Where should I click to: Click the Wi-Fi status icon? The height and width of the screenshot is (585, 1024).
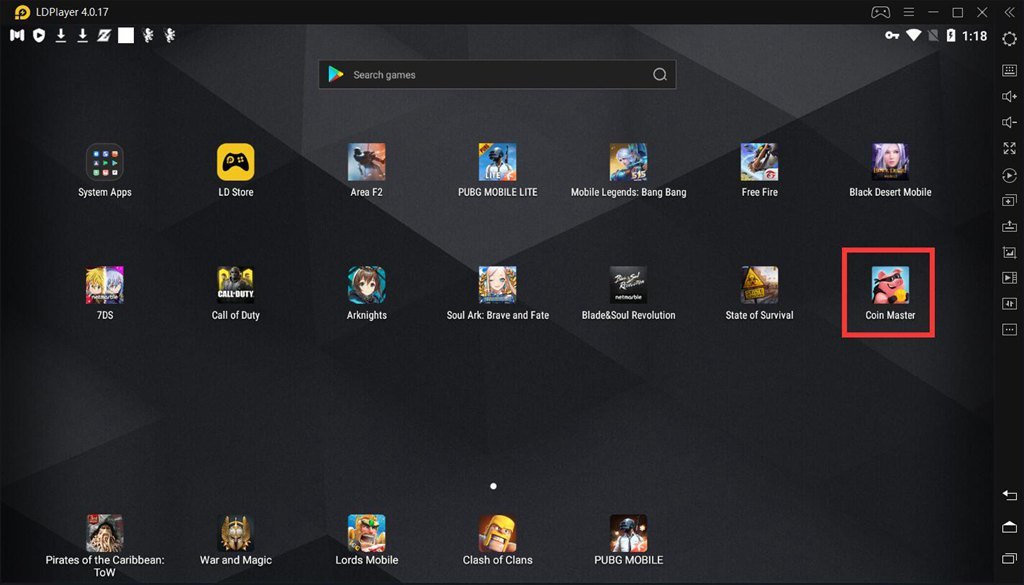(914, 35)
